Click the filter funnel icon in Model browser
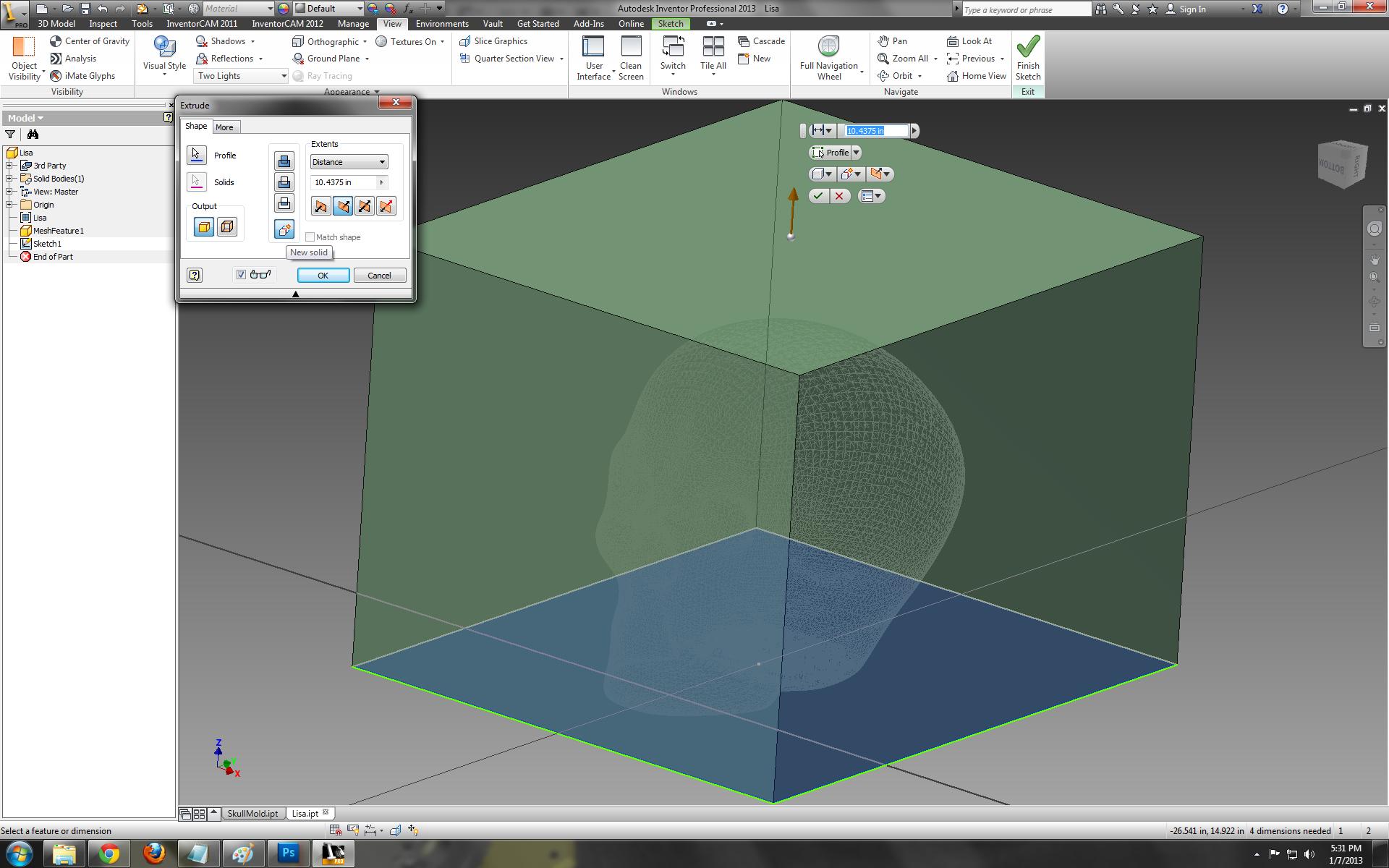Image resolution: width=1389 pixels, height=868 pixels. 10,135
